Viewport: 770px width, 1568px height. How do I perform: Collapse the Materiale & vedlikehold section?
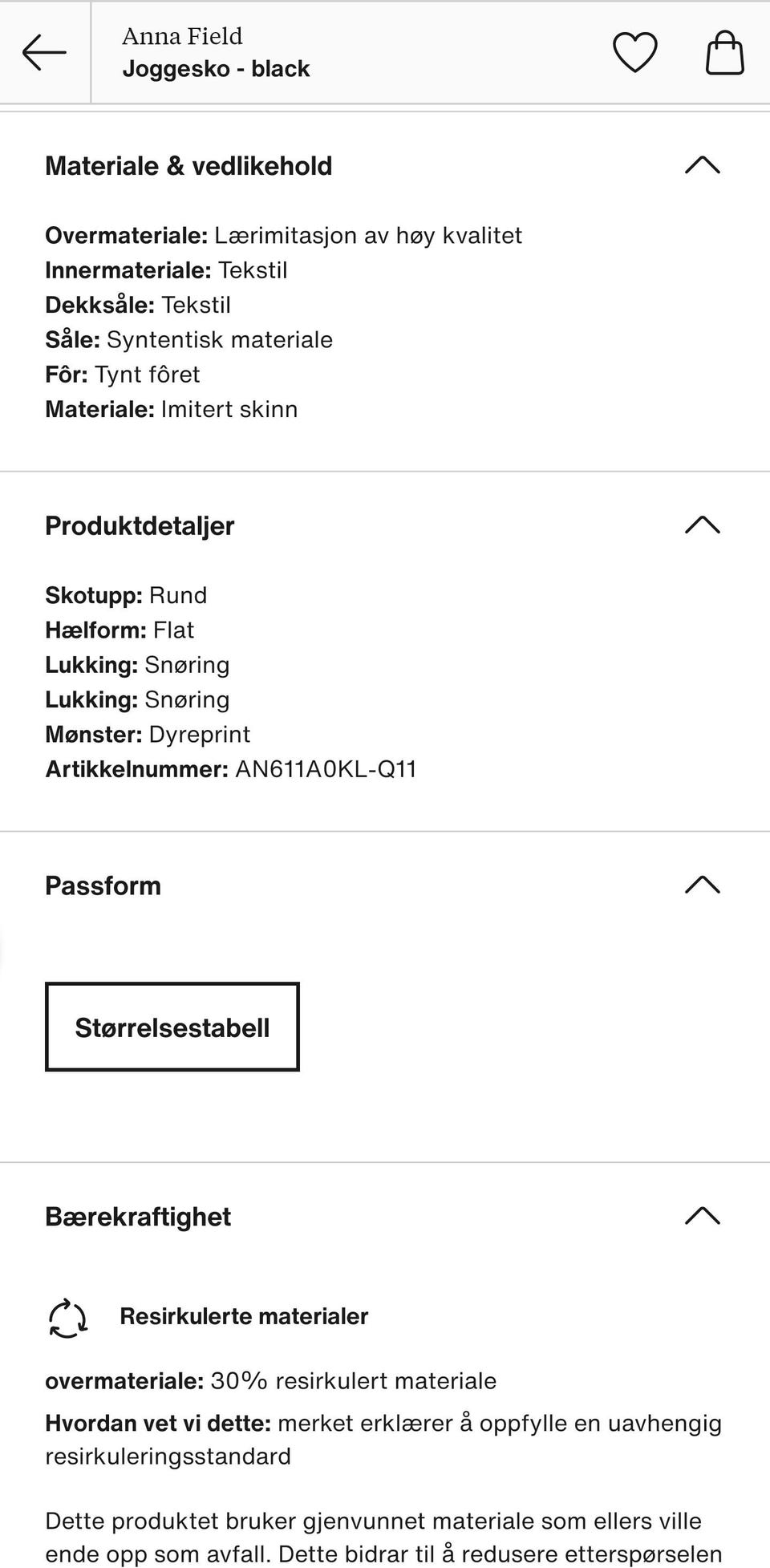pos(703,166)
